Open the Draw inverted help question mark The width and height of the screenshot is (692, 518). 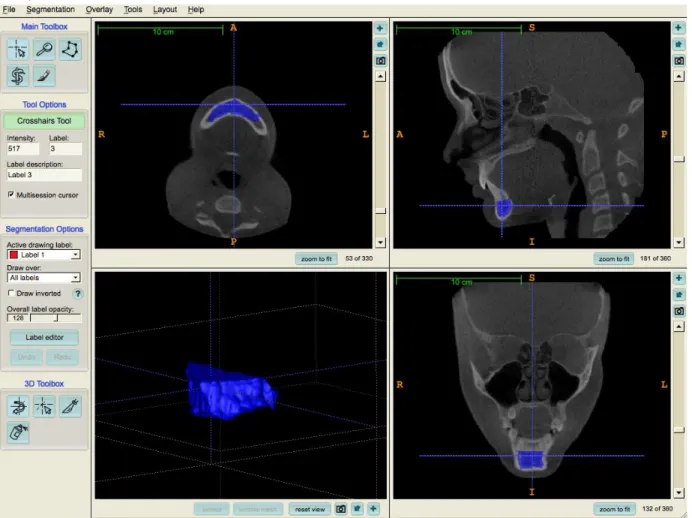78,293
